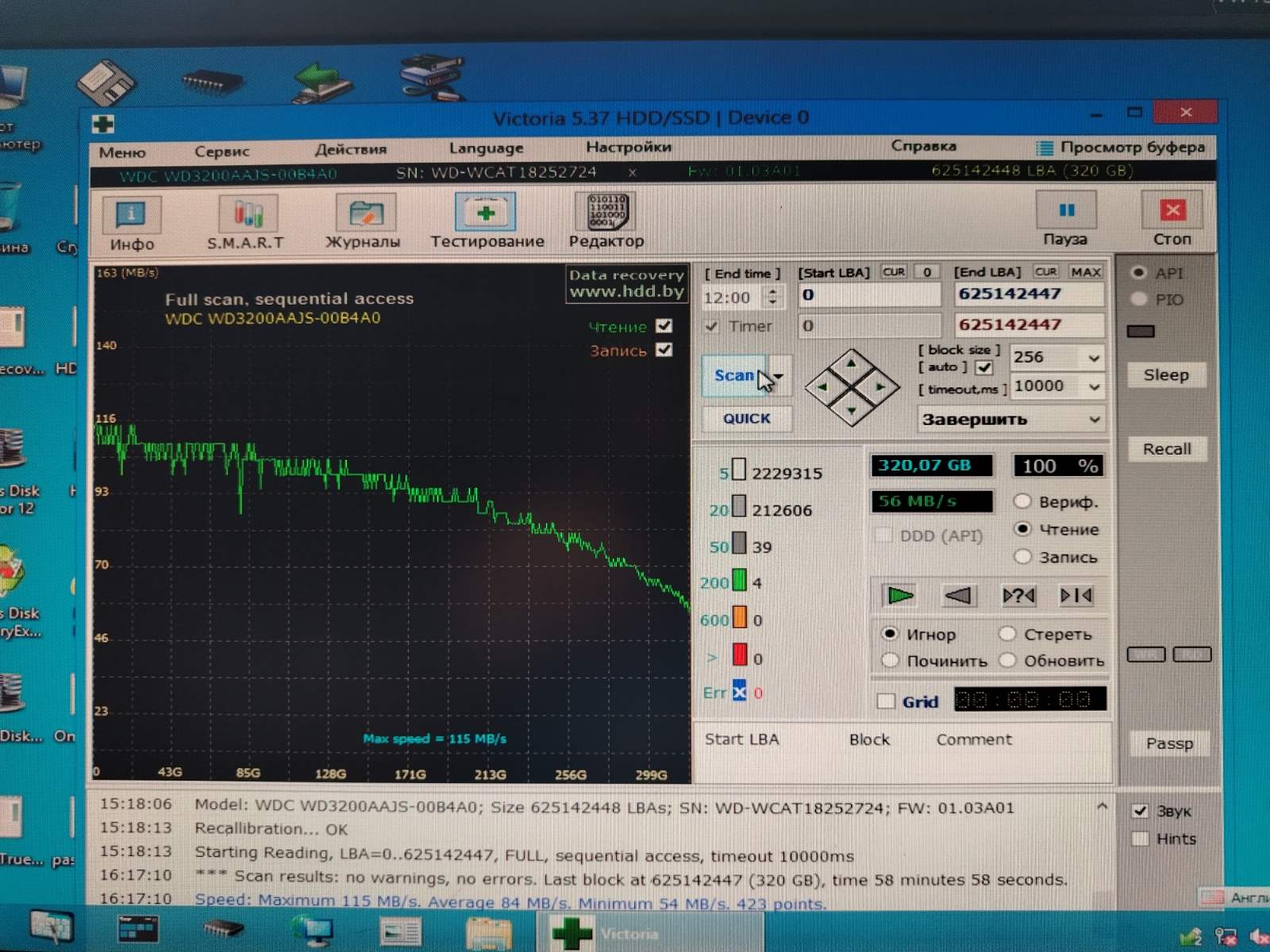The height and width of the screenshot is (952, 1270).
Task: Select the Починить radio button
Action: (890, 660)
